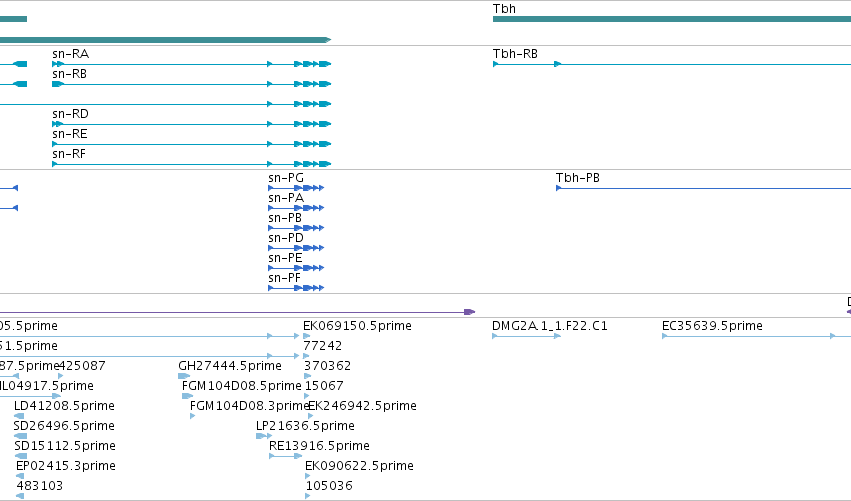This screenshot has height=501, width=851.
Task: Click FGM104D08.3prime EST label
Action: click(x=250, y=406)
